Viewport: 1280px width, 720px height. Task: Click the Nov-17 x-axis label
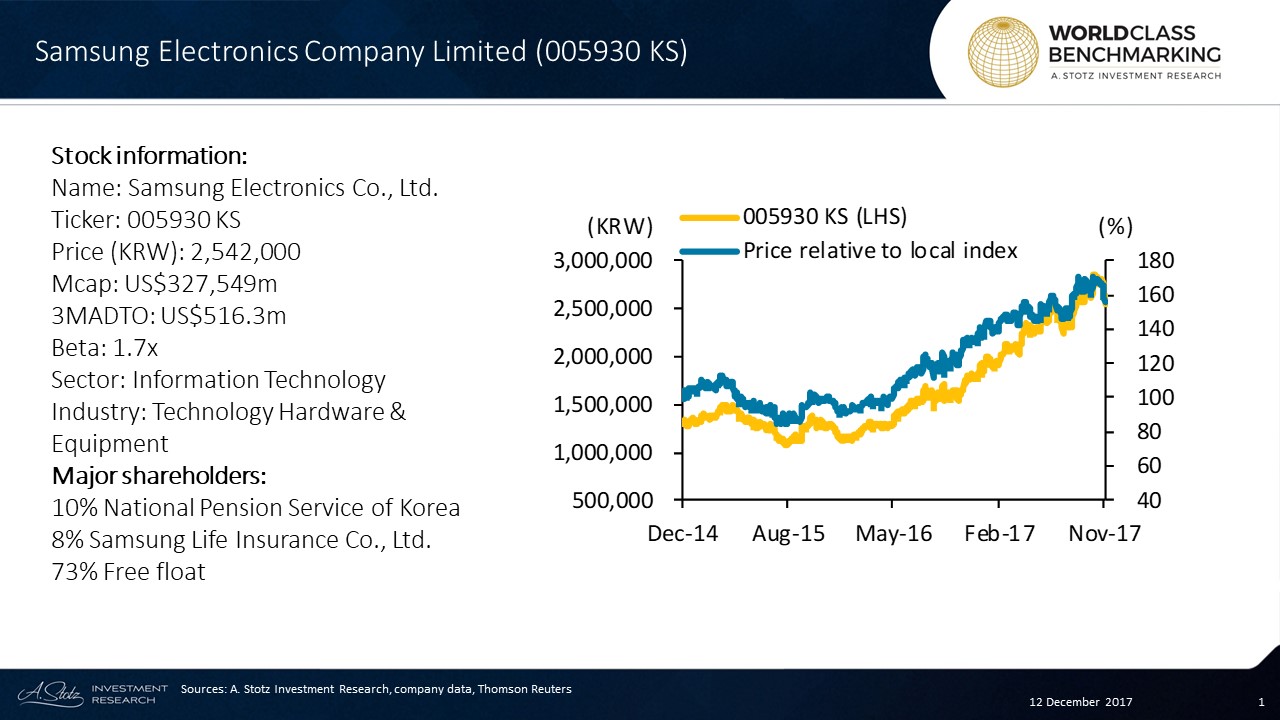[x=1104, y=534]
